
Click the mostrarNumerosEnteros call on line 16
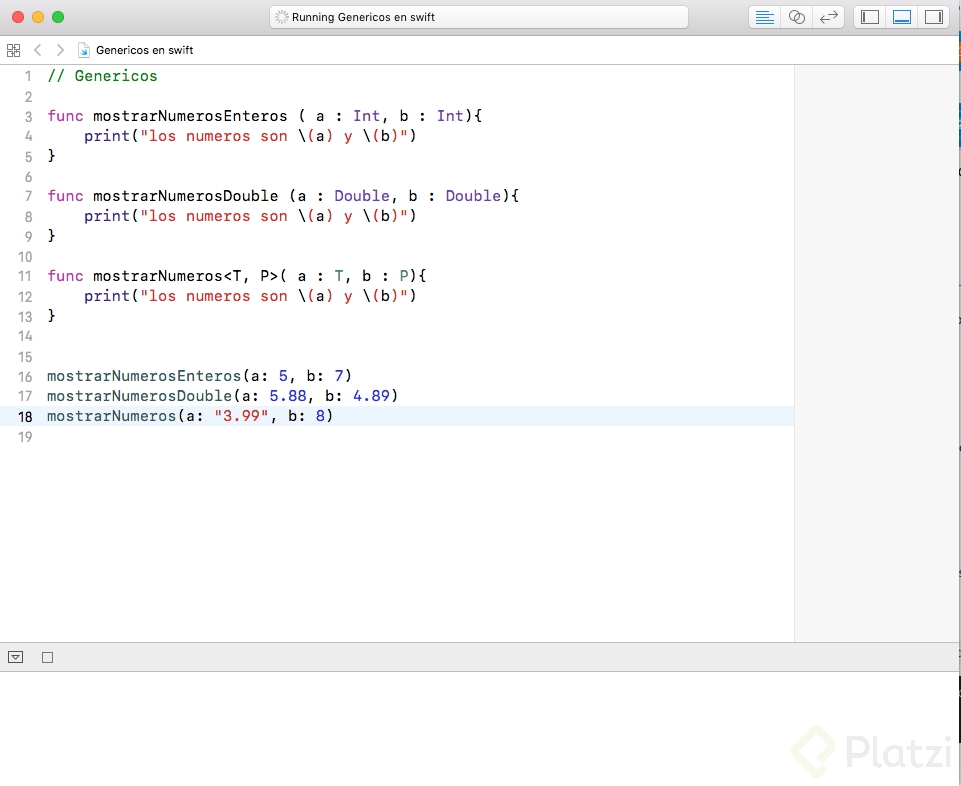199,376
